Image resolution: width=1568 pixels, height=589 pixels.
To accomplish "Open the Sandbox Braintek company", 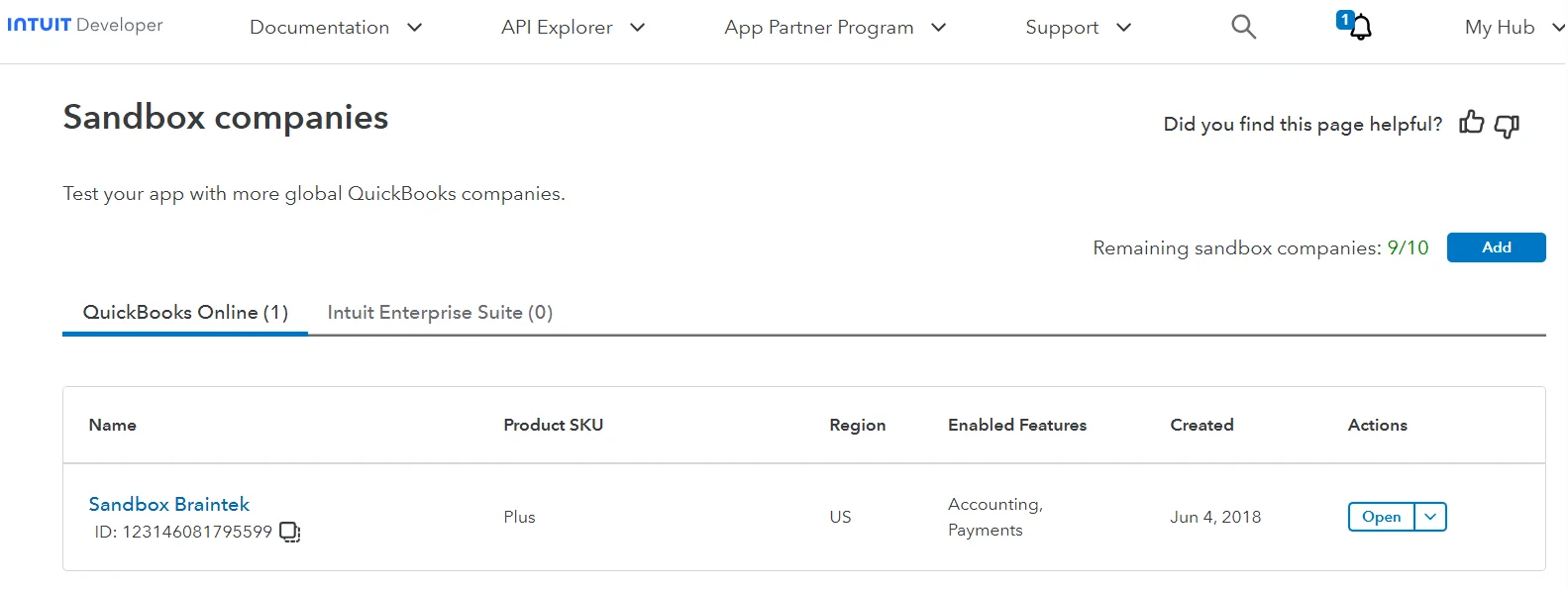I will (1381, 517).
